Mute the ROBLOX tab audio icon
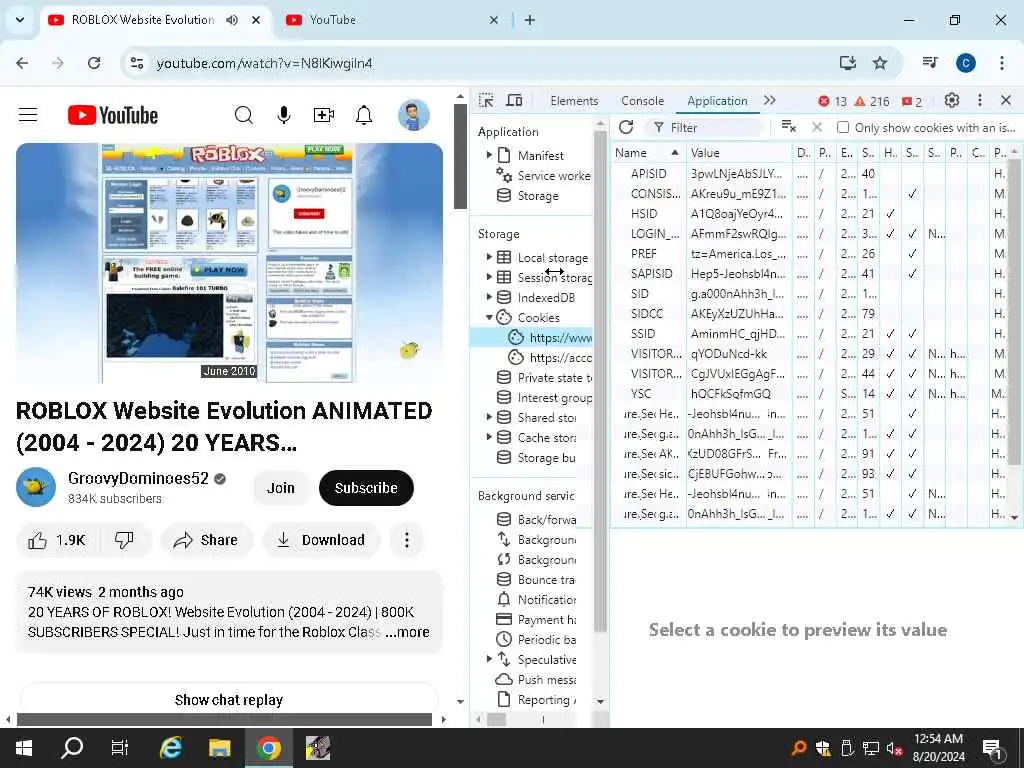 coord(232,20)
